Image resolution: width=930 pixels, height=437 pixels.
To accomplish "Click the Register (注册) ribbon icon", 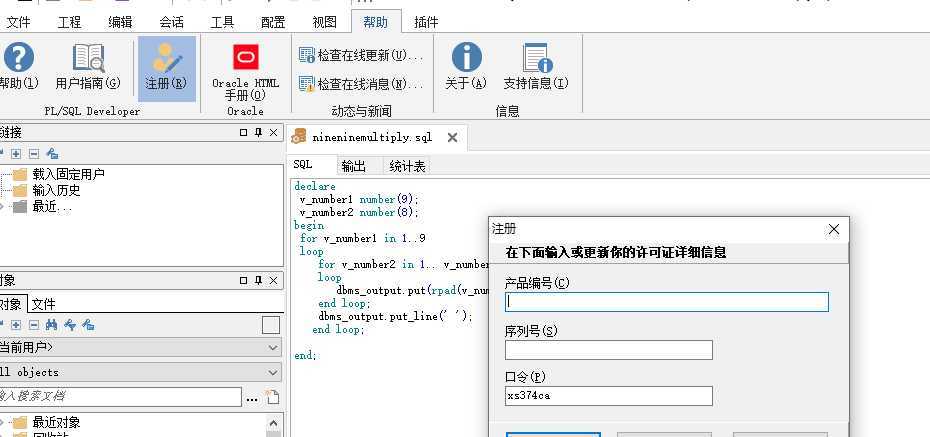I will [x=167, y=68].
